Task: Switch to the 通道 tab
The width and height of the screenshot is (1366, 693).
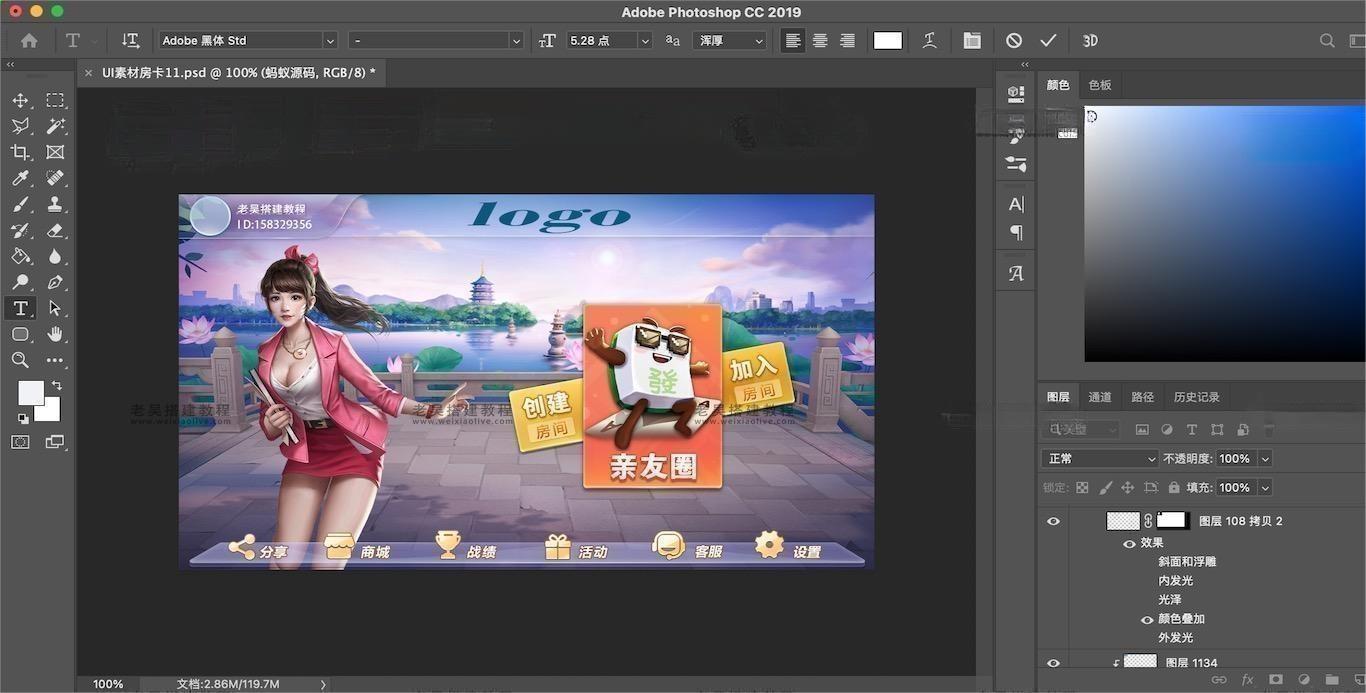Action: (x=1100, y=397)
